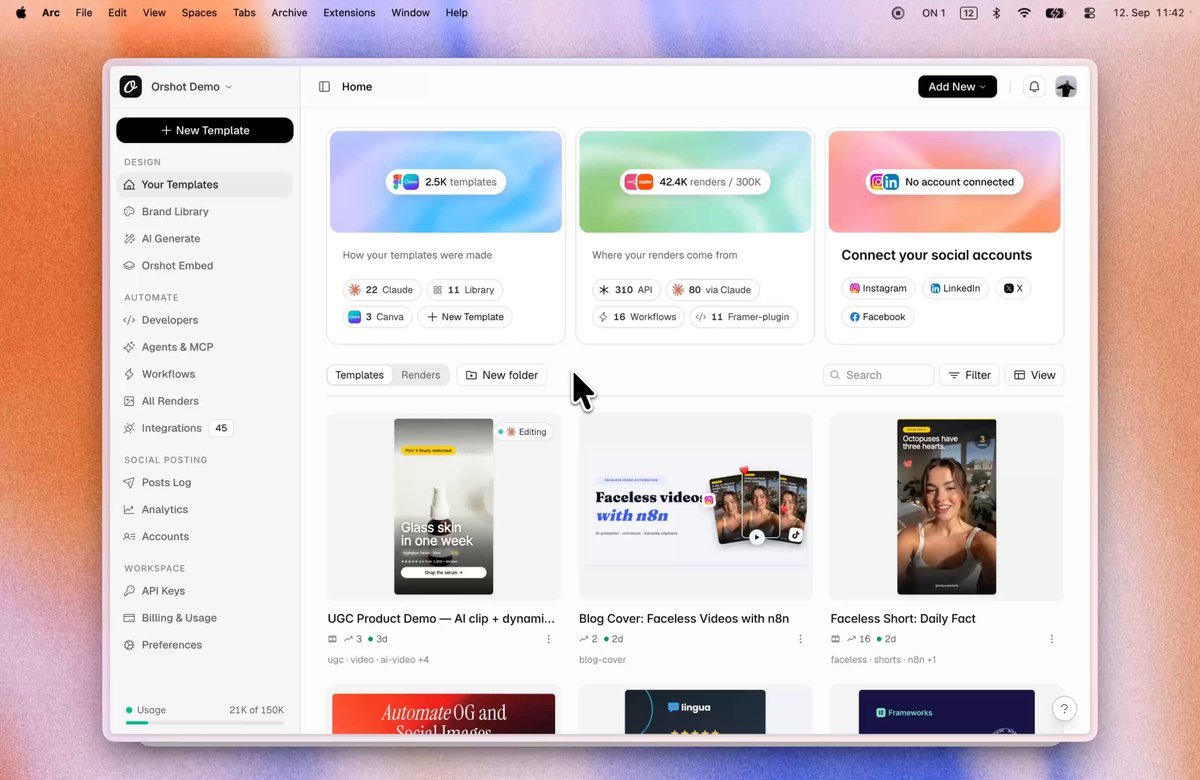Open the Spaces menu

point(199,13)
